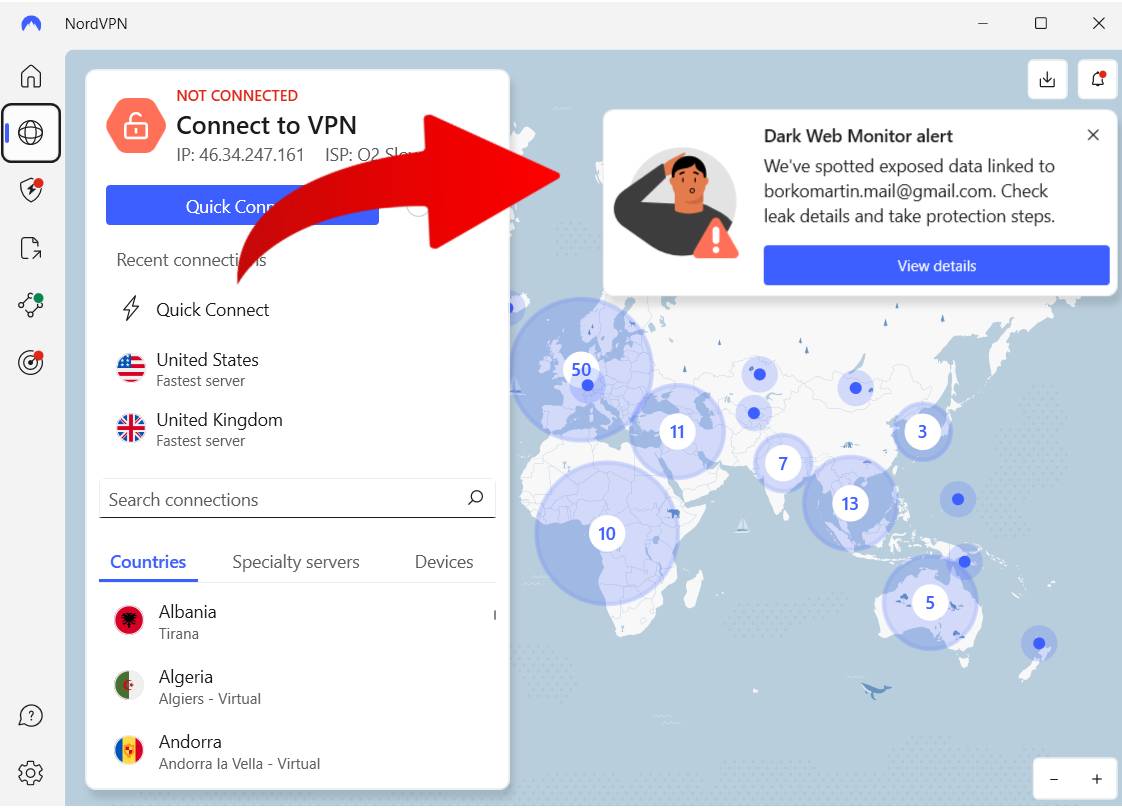The width and height of the screenshot is (1122, 808).
Task: Click the Africa cluster marked 10
Action: click(607, 534)
